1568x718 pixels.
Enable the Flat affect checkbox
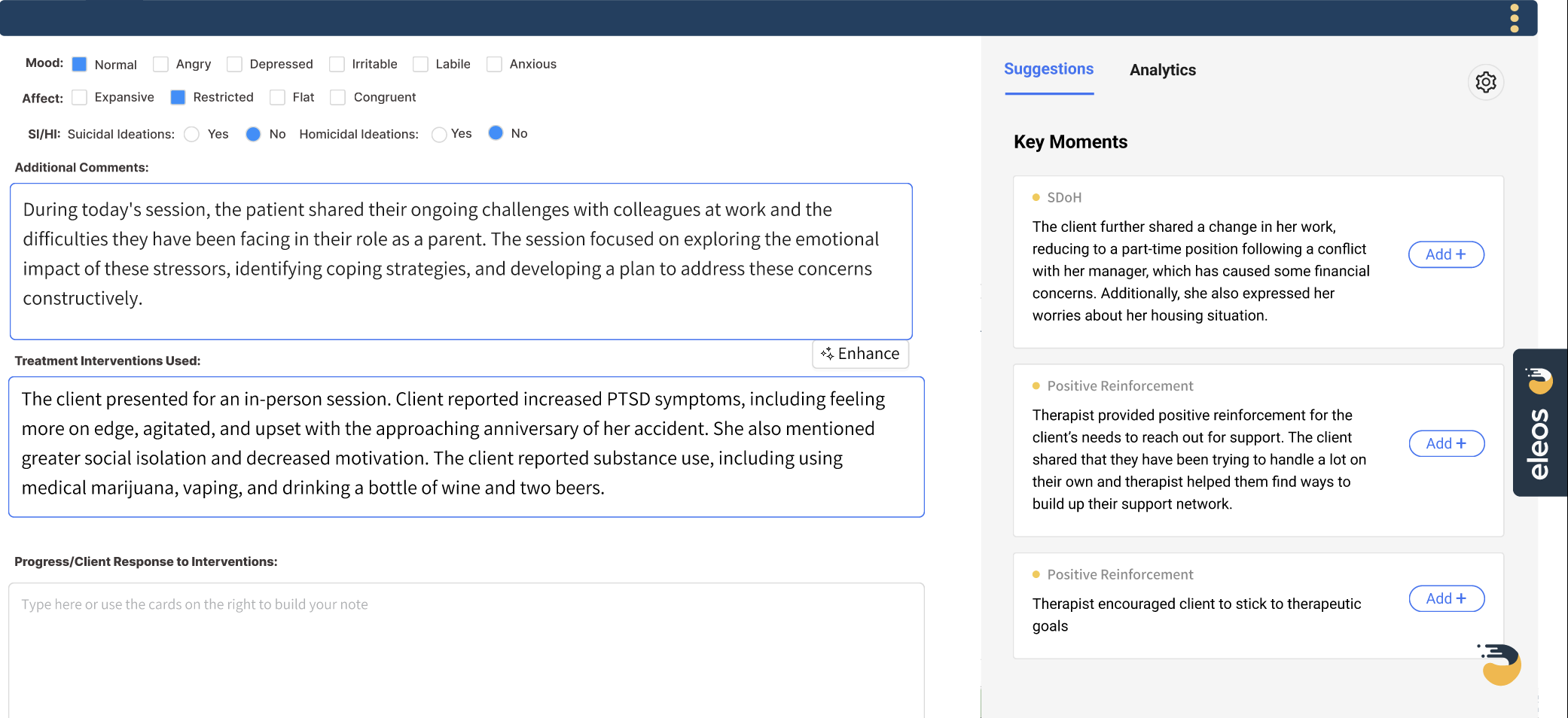[x=276, y=97]
